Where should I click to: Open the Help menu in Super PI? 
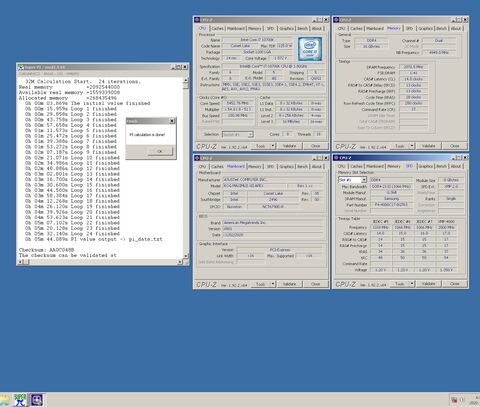pyautogui.click(x=72, y=73)
